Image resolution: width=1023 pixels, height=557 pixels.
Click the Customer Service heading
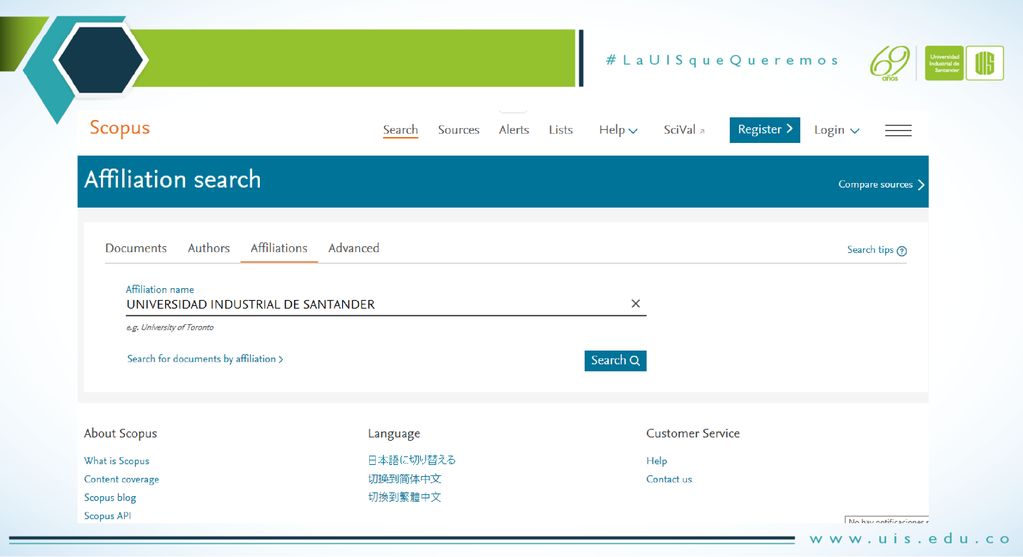point(693,433)
